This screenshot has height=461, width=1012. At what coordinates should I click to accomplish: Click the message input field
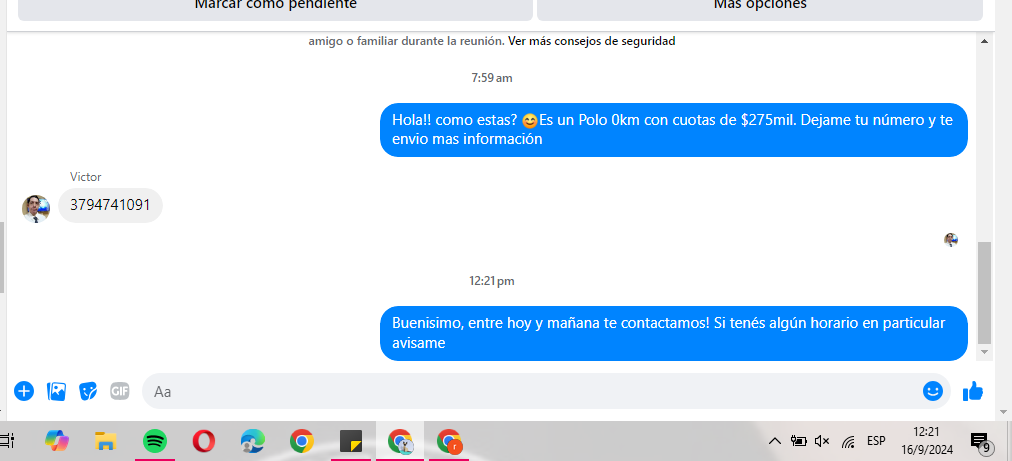point(530,391)
